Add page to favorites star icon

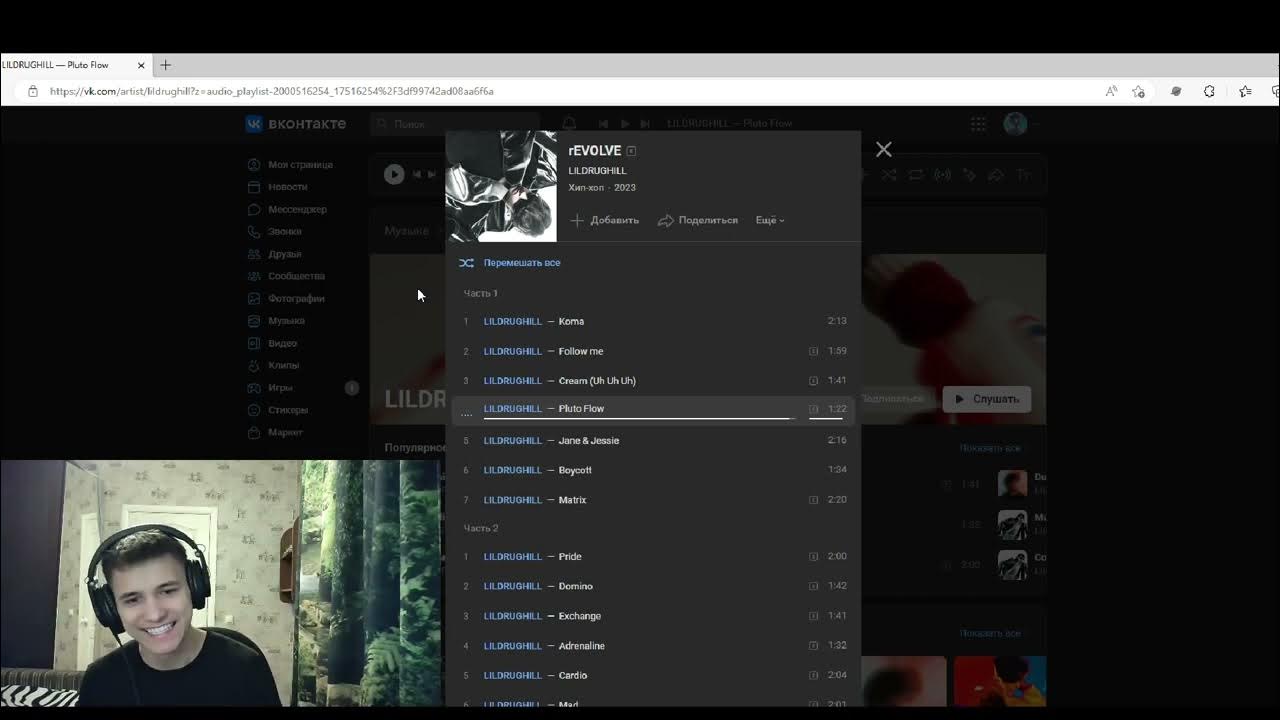[1138, 91]
